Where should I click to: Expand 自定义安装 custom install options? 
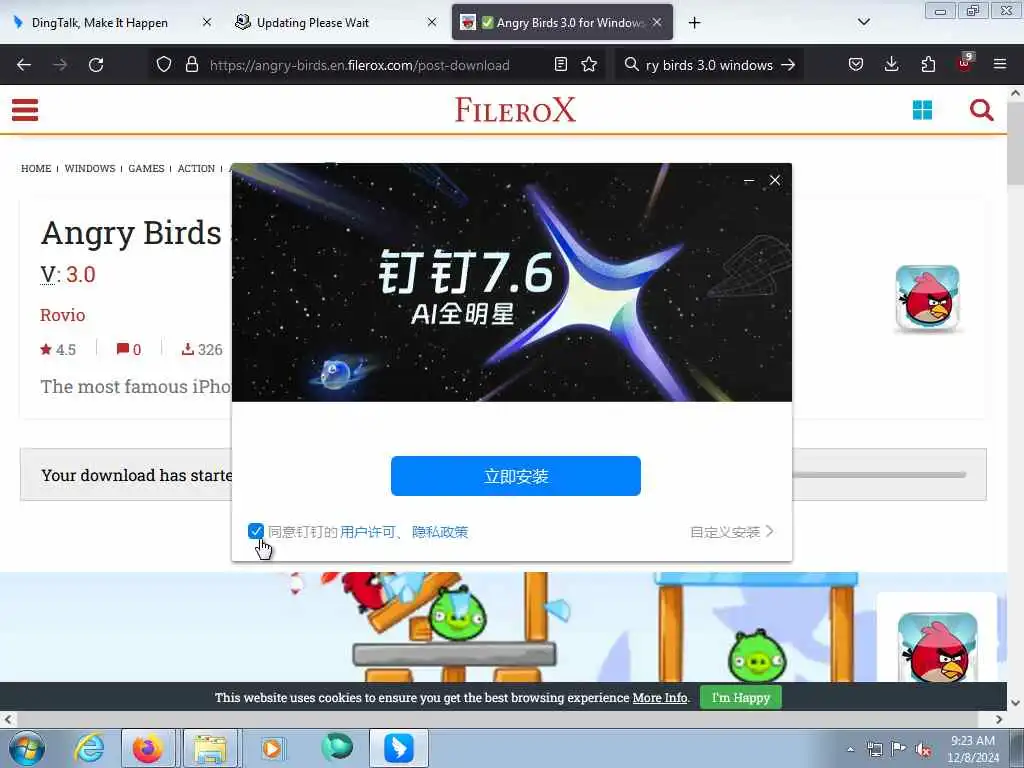click(x=731, y=532)
